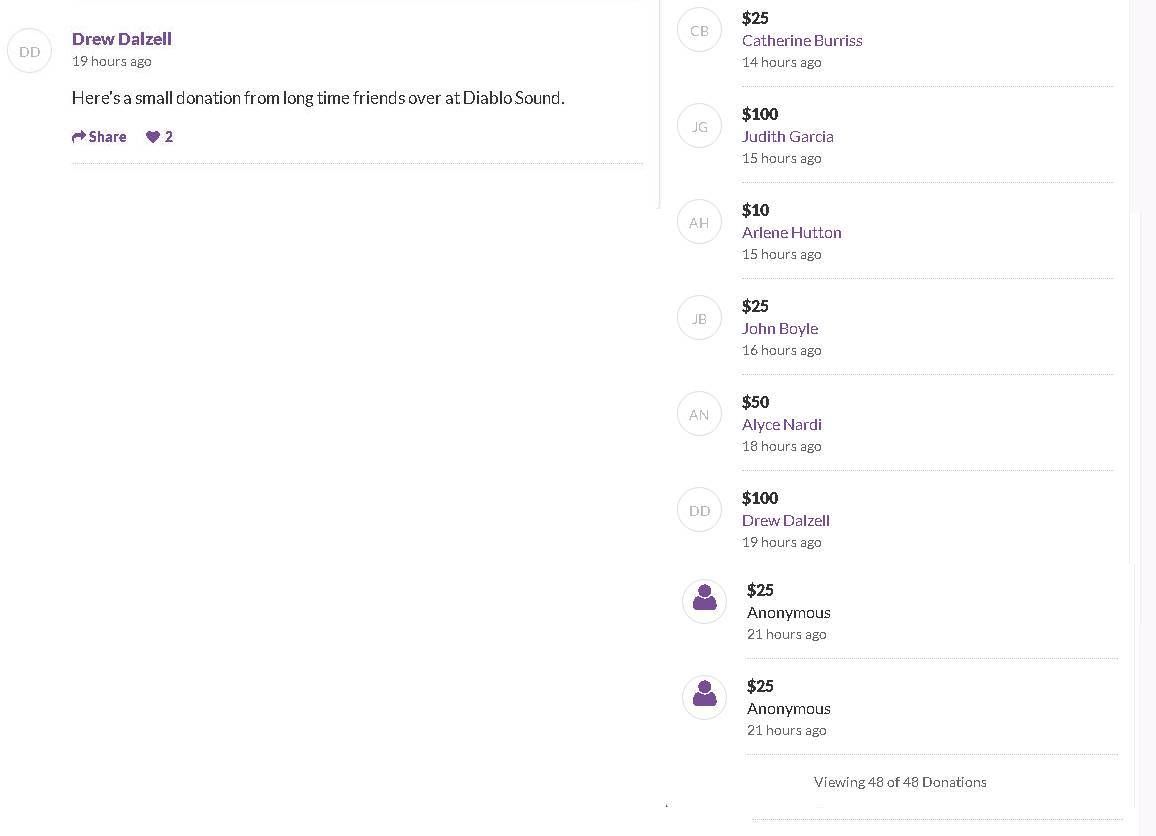Click the JB avatar circle
The image size is (1156, 836).
tap(699, 318)
